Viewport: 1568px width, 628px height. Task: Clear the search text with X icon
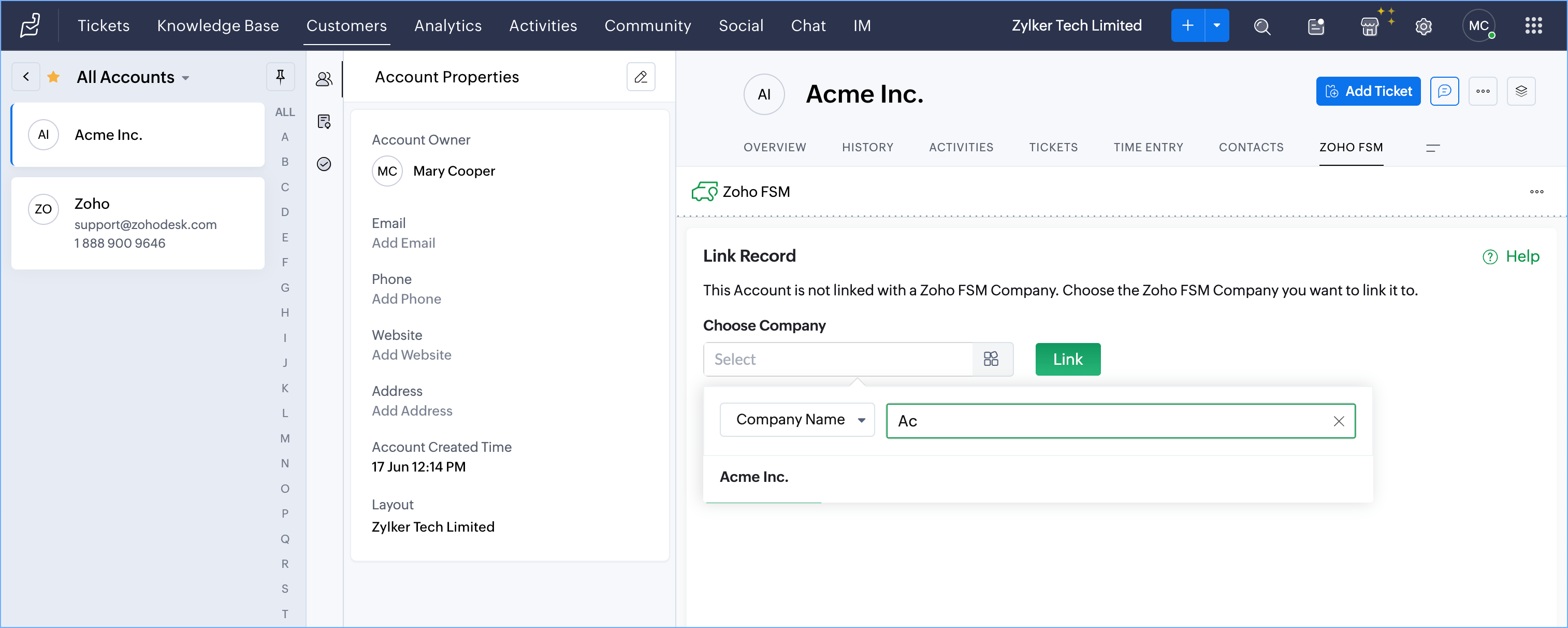1339,421
